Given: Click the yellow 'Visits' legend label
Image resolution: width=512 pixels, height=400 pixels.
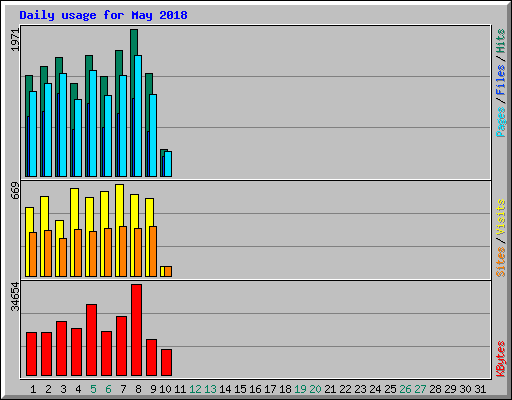Looking at the screenshot, I should 500,217.
